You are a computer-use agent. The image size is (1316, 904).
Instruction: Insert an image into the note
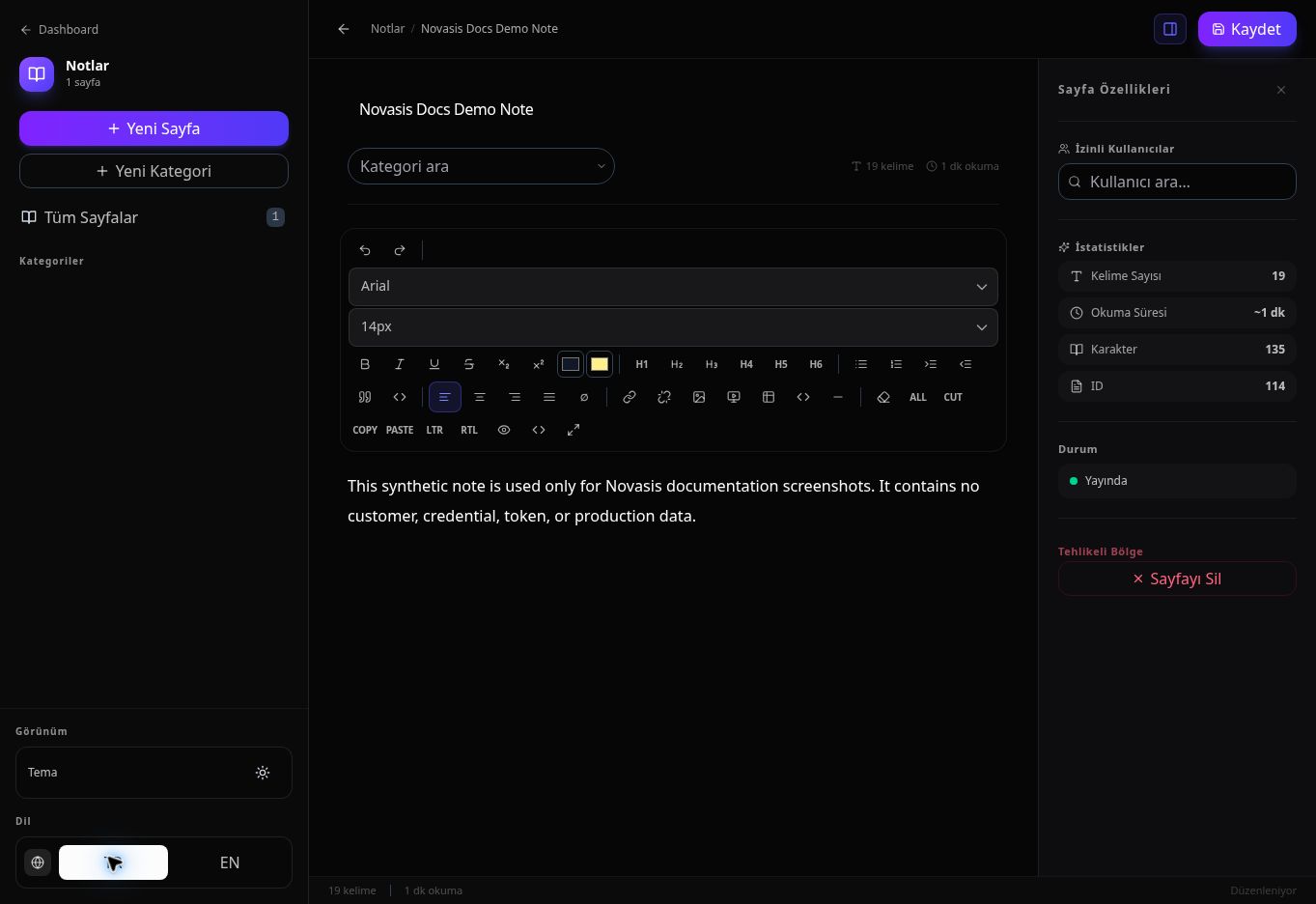coord(699,397)
